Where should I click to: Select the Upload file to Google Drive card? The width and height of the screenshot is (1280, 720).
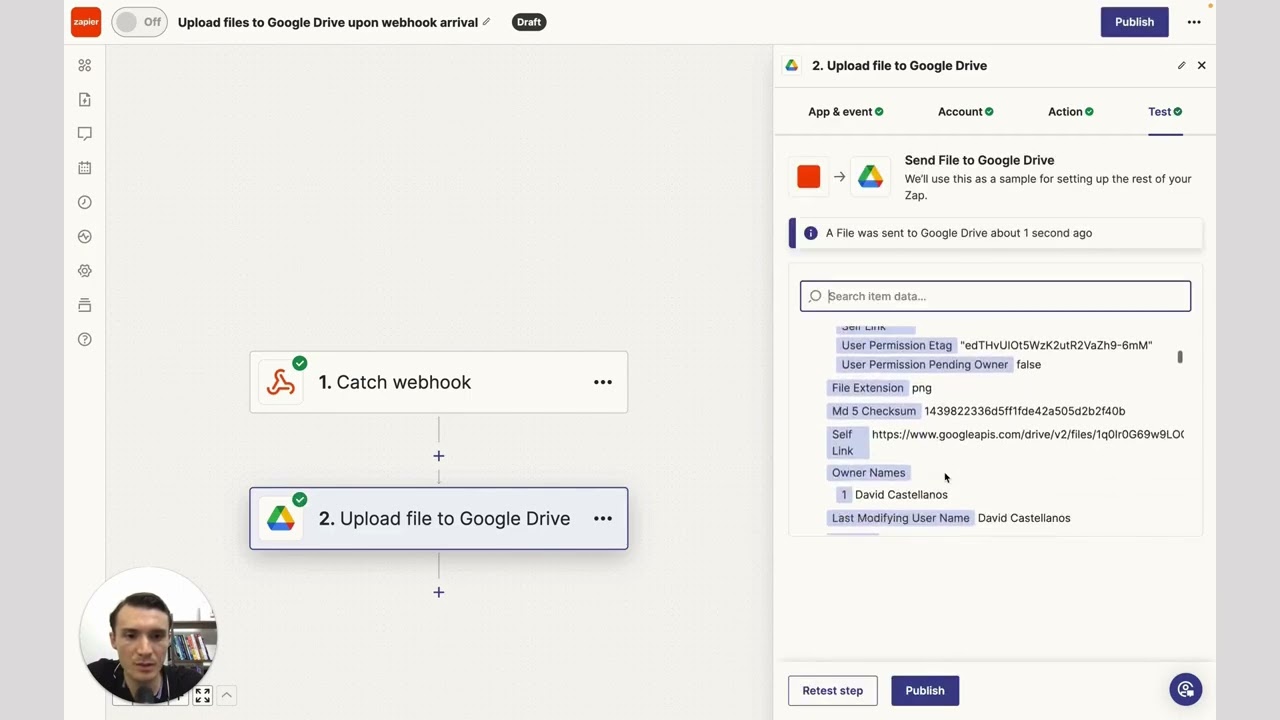coord(439,518)
